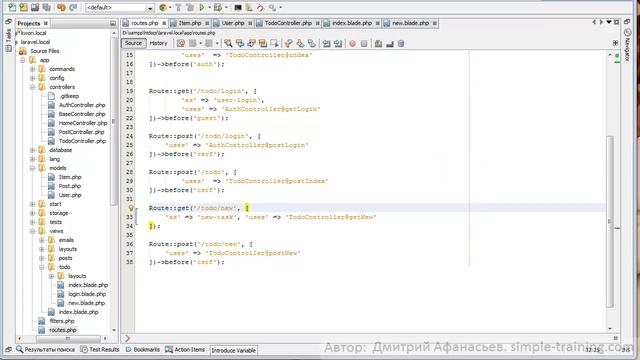
Task: Toggle the Rectangular Selection icon
Action: point(274,43)
